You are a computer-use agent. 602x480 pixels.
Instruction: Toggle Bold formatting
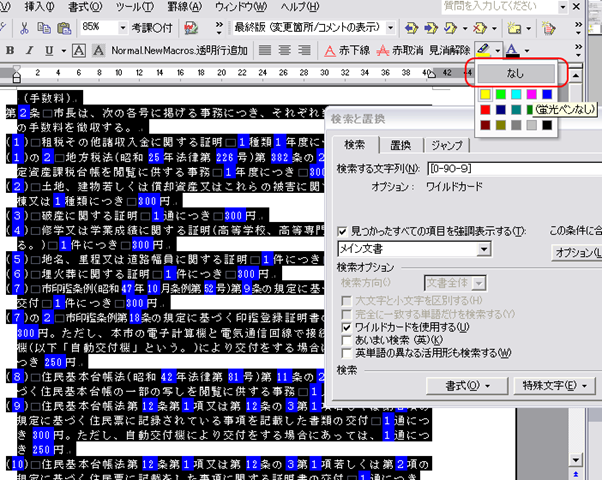[10, 50]
